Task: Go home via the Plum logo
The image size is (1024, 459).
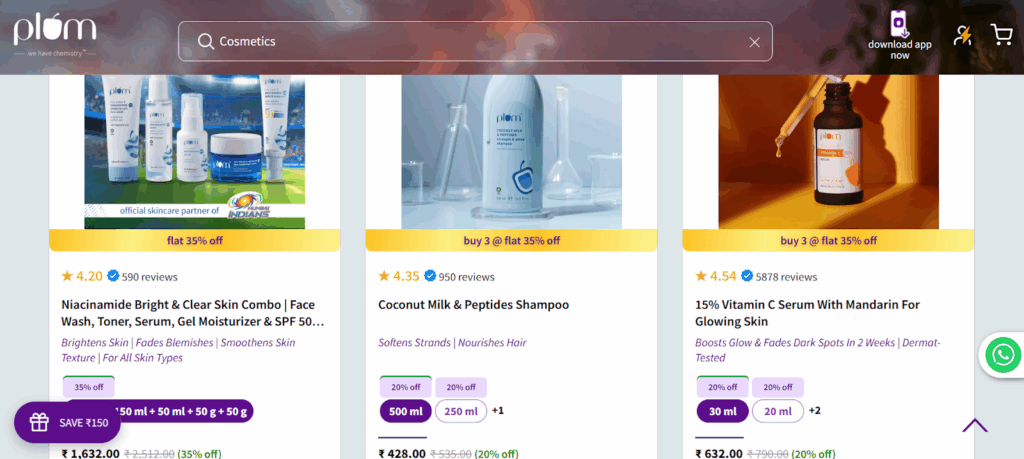Action: 55,35
